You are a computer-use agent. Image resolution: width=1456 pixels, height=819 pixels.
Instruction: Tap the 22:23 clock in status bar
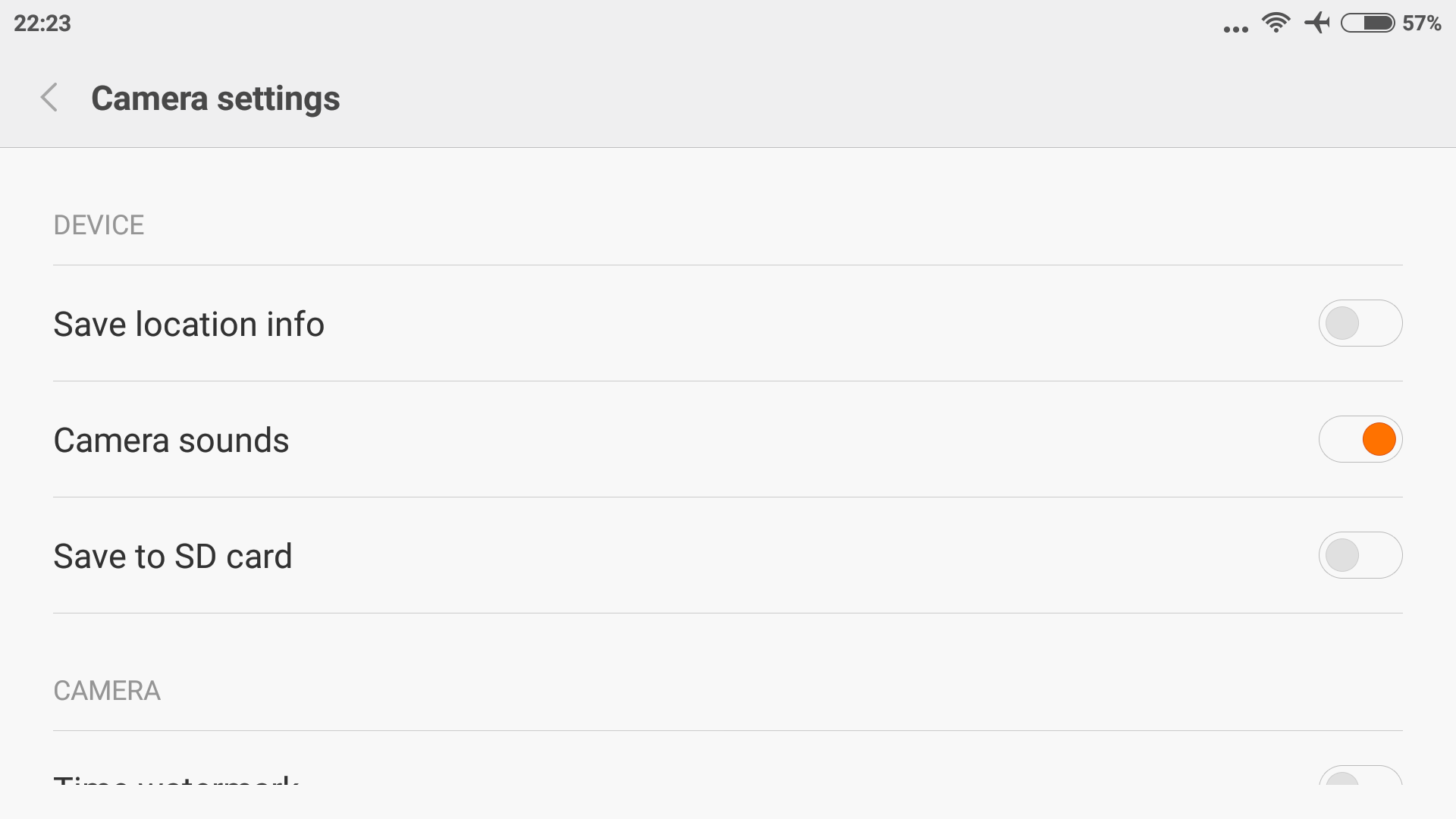42,24
